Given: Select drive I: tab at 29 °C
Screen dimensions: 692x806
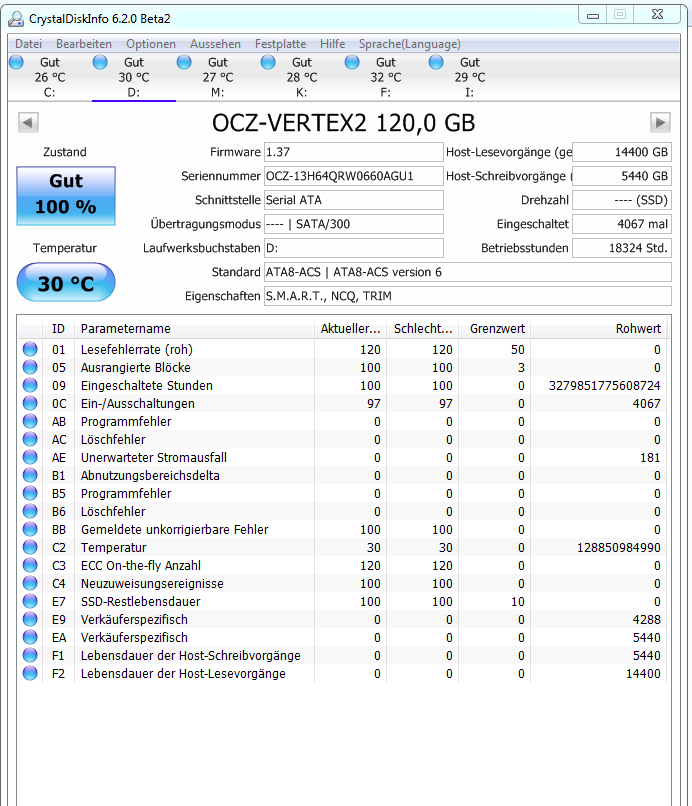Looking at the screenshot, I should pos(469,77).
